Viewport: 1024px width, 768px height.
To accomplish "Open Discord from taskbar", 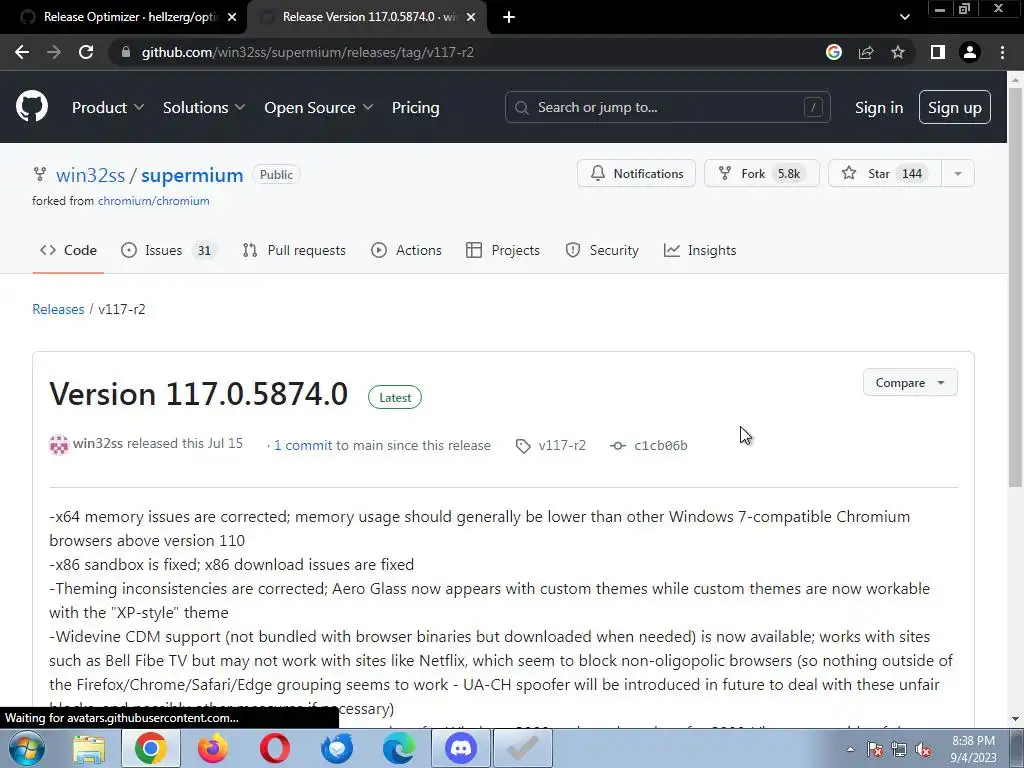I will click(461, 748).
